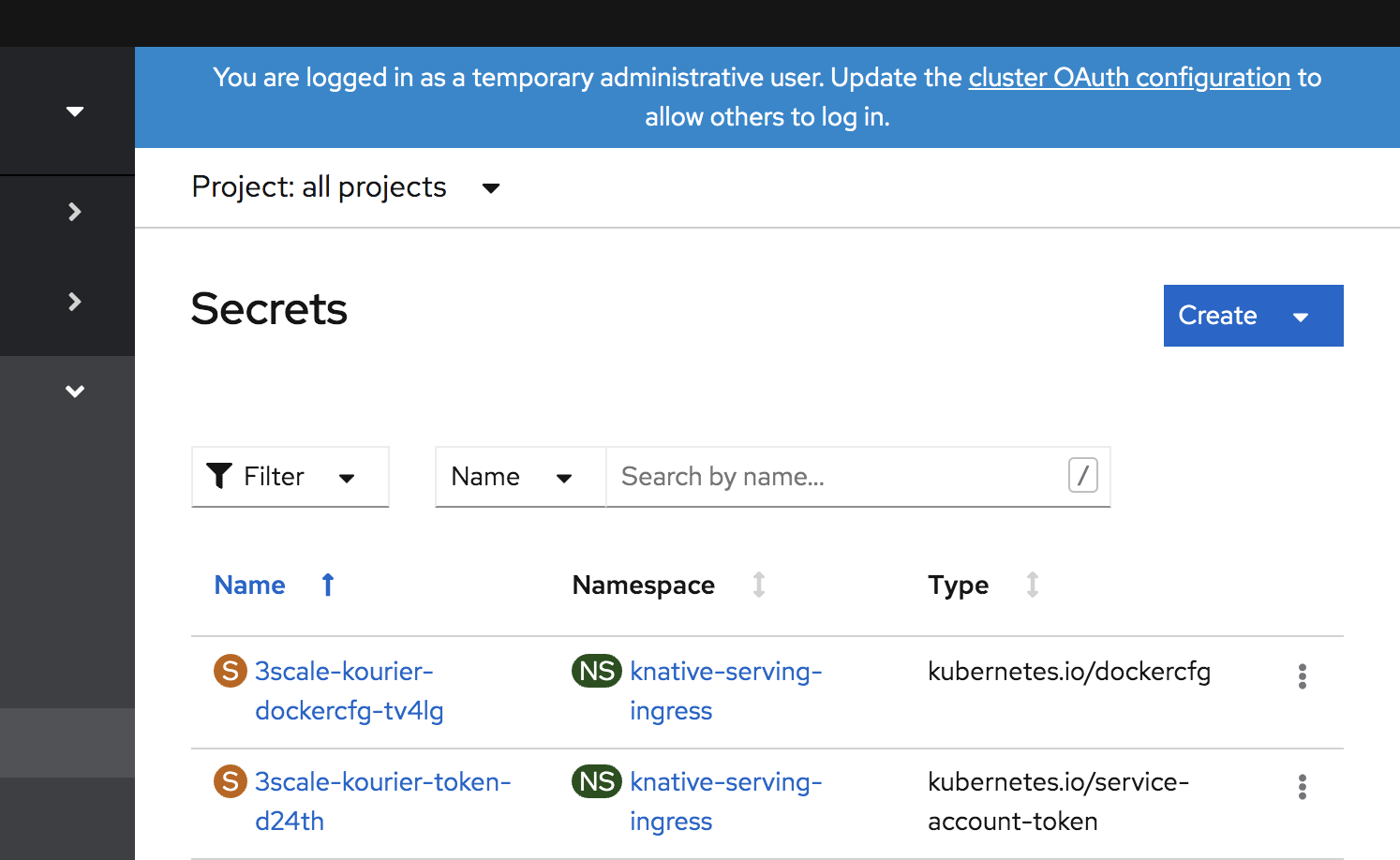Image resolution: width=1400 pixels, height=860 pixels.
Task: Click the slash keyboard shortcut icon
Action: click(x=1082, y=476)
